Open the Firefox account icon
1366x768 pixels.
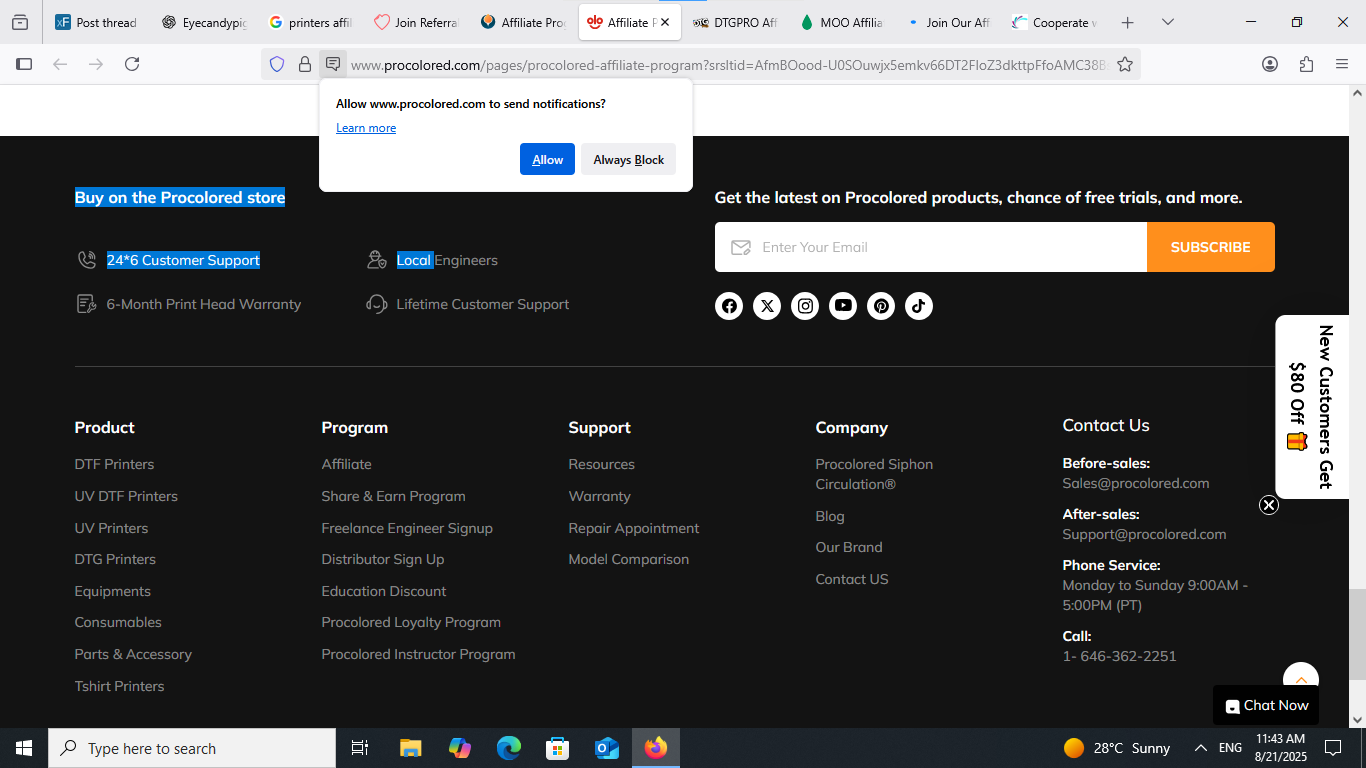pos(1270,64)
